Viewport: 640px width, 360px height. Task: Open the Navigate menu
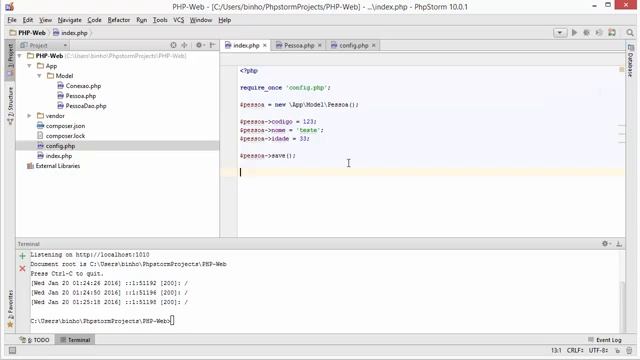click(69, 20)
